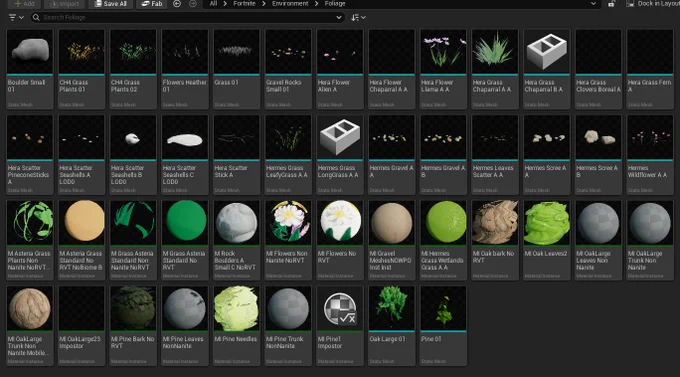
Task: Select the Hera Grass Chaparral B A asset
Action: [546, 69]
